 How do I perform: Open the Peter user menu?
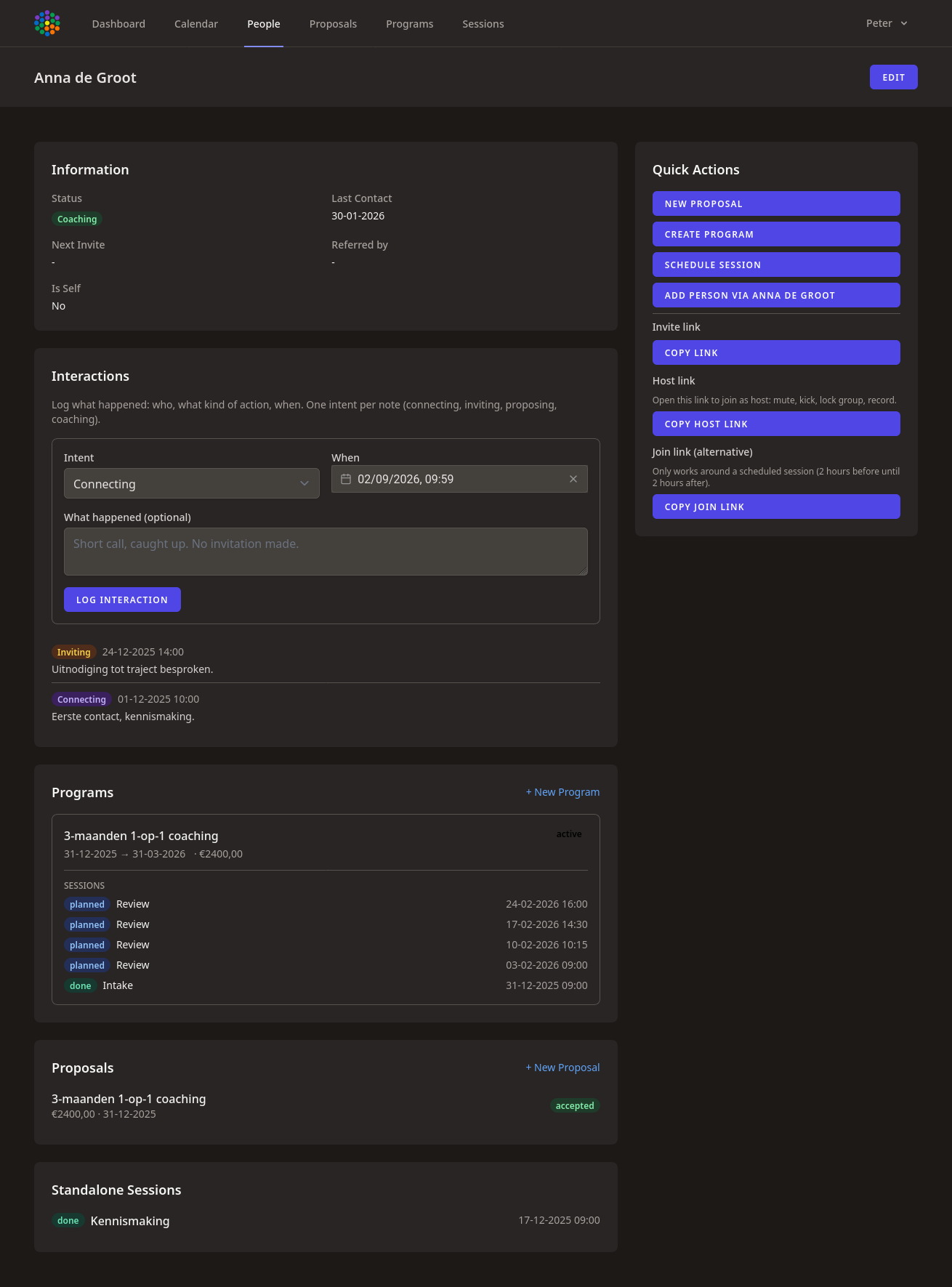pyautogui.click(x=886, y=23)
